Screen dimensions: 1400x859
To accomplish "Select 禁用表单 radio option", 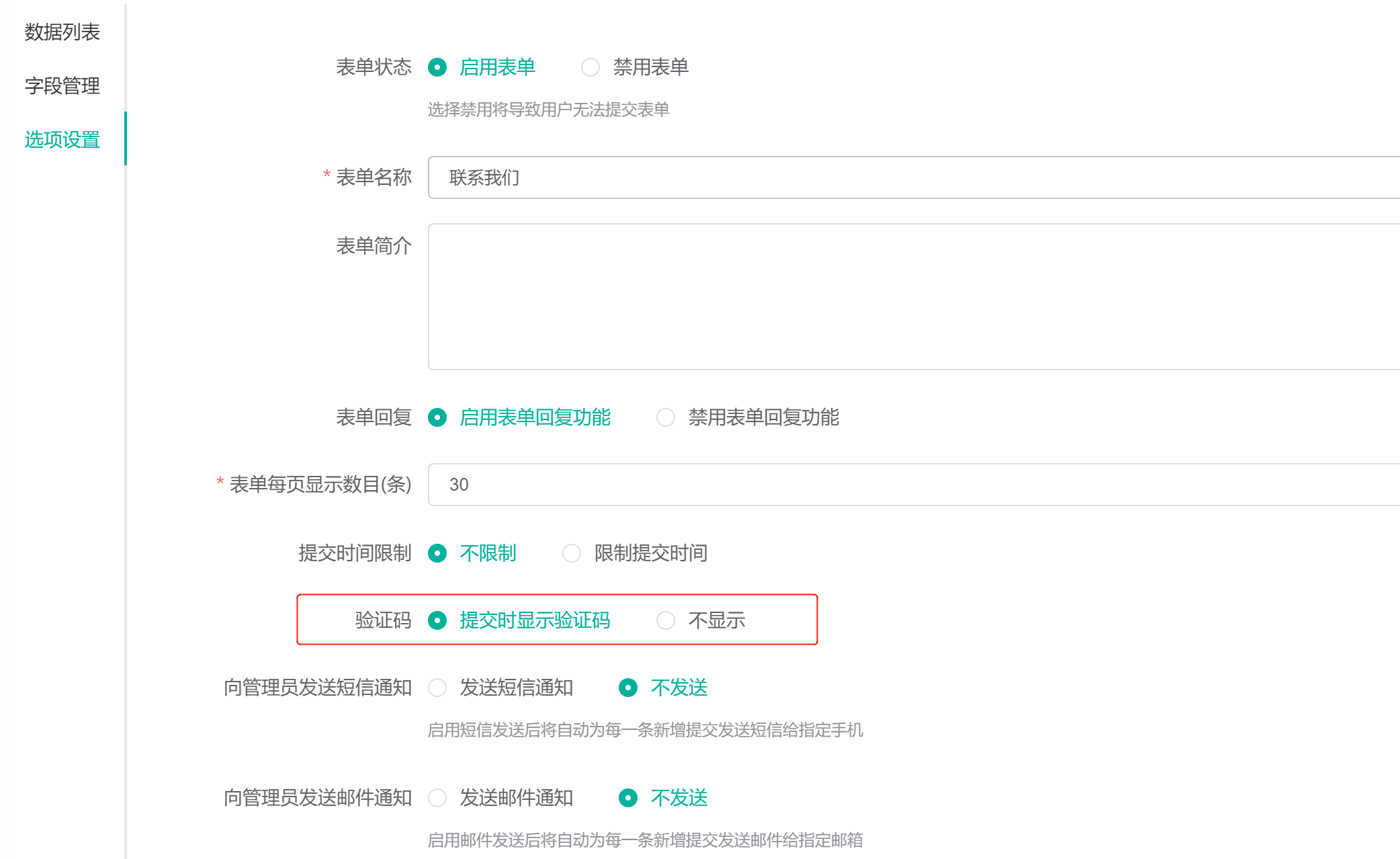I will (590, 67).
